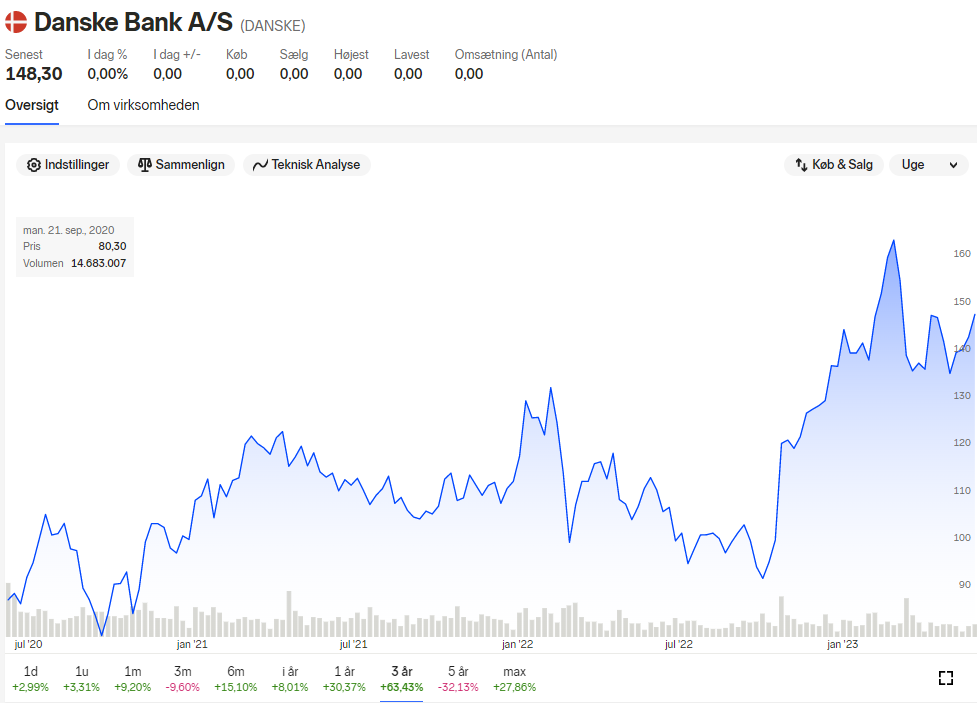Click the jan '21 axis label

pos(192,644)
